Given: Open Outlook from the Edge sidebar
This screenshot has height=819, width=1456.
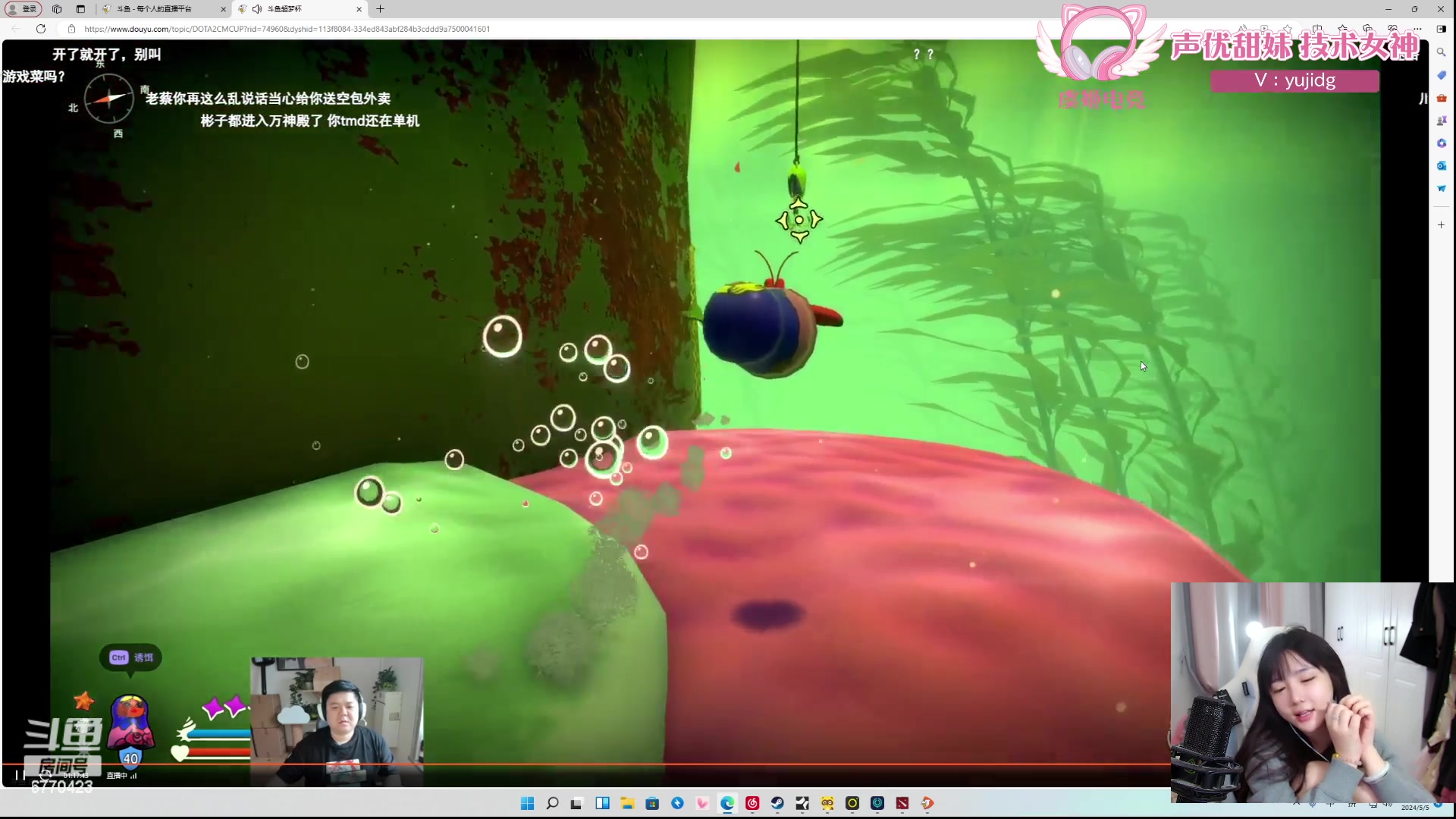Looking at the screenshot, I should [1441, 165].
